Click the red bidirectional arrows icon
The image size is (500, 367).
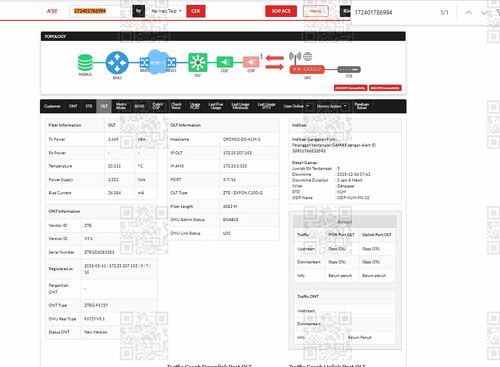[274, 62]
